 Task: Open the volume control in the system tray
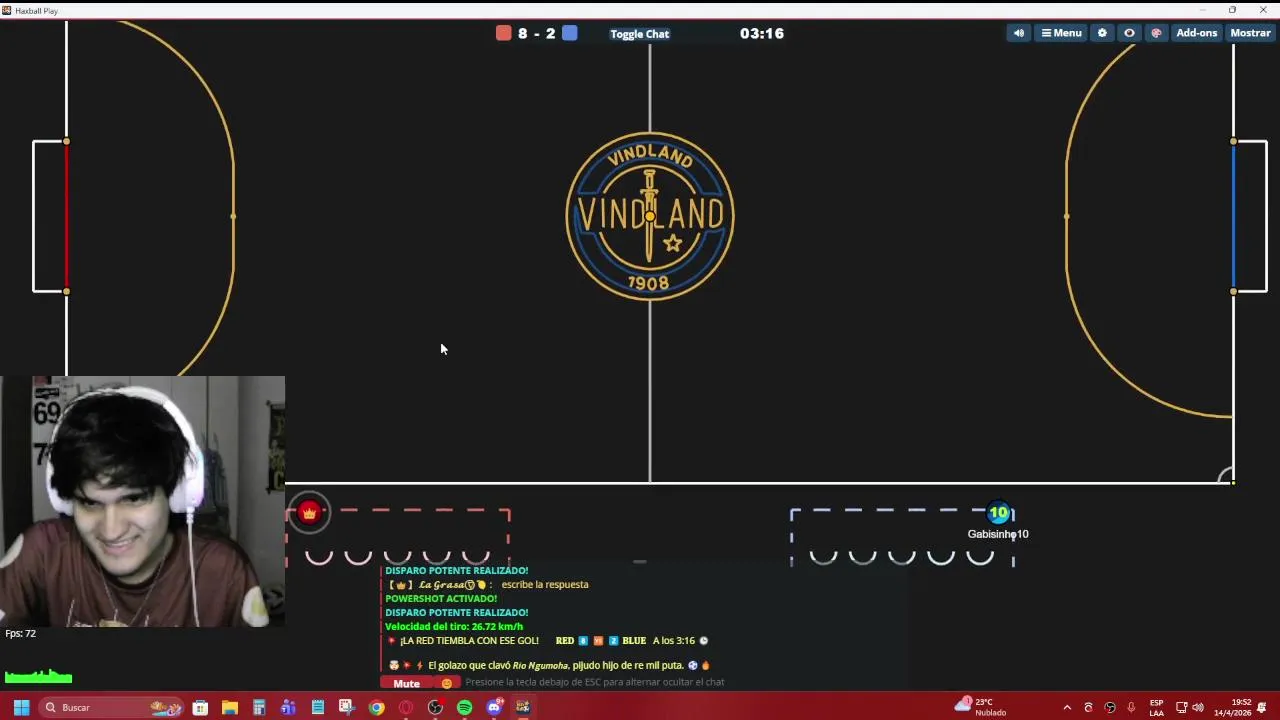1198,707
